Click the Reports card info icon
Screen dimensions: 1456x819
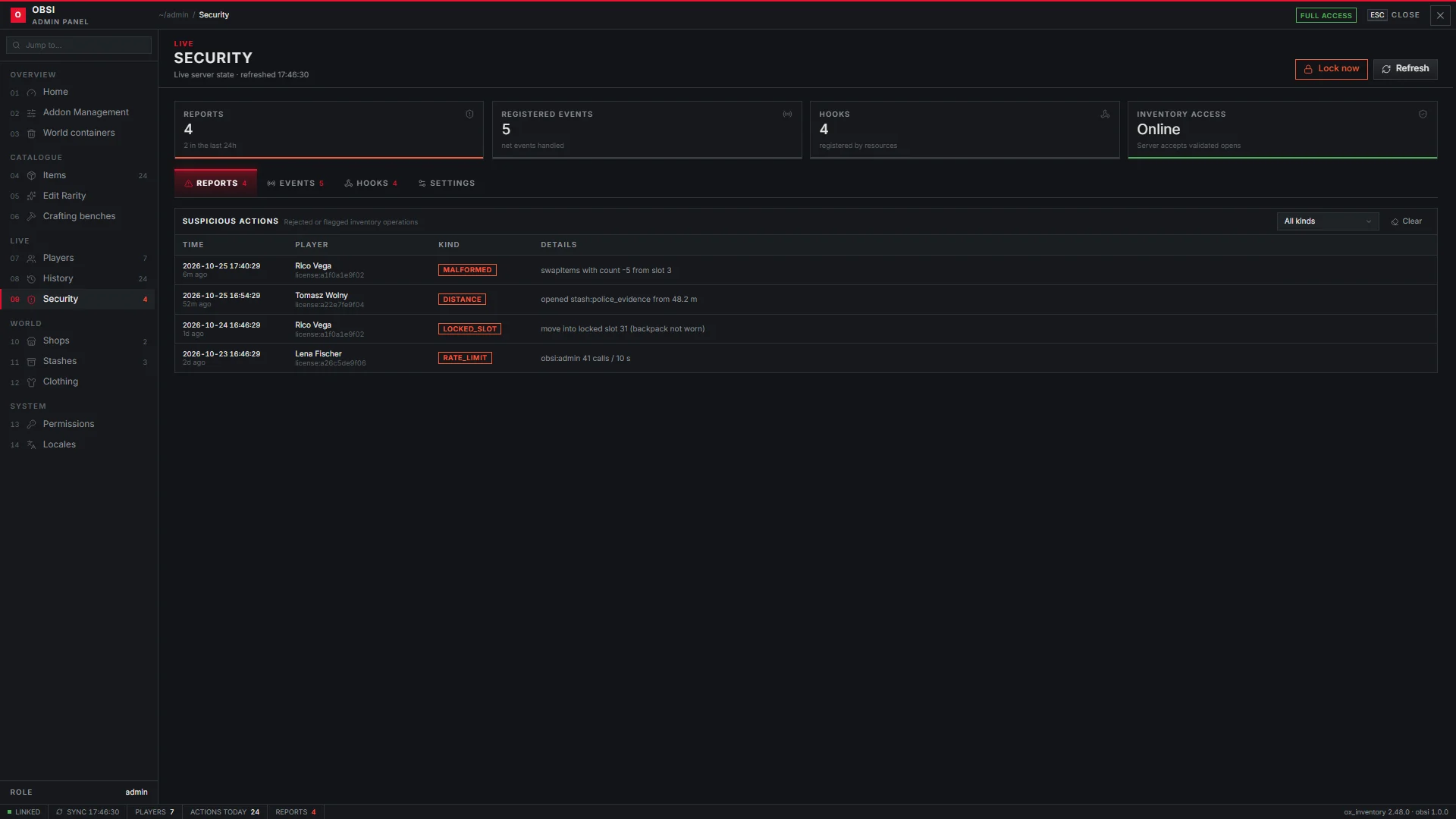click(x=469, y=115)
